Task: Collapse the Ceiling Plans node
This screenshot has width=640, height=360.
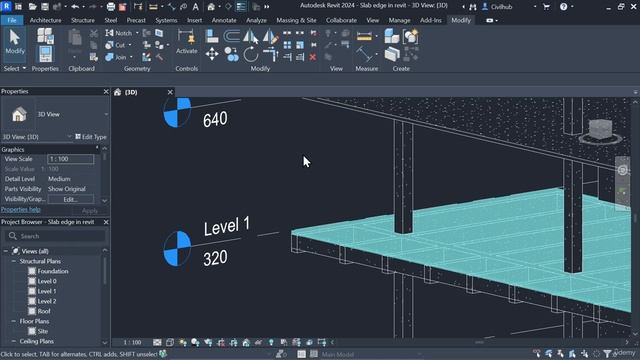Action: tap(14, 341)
